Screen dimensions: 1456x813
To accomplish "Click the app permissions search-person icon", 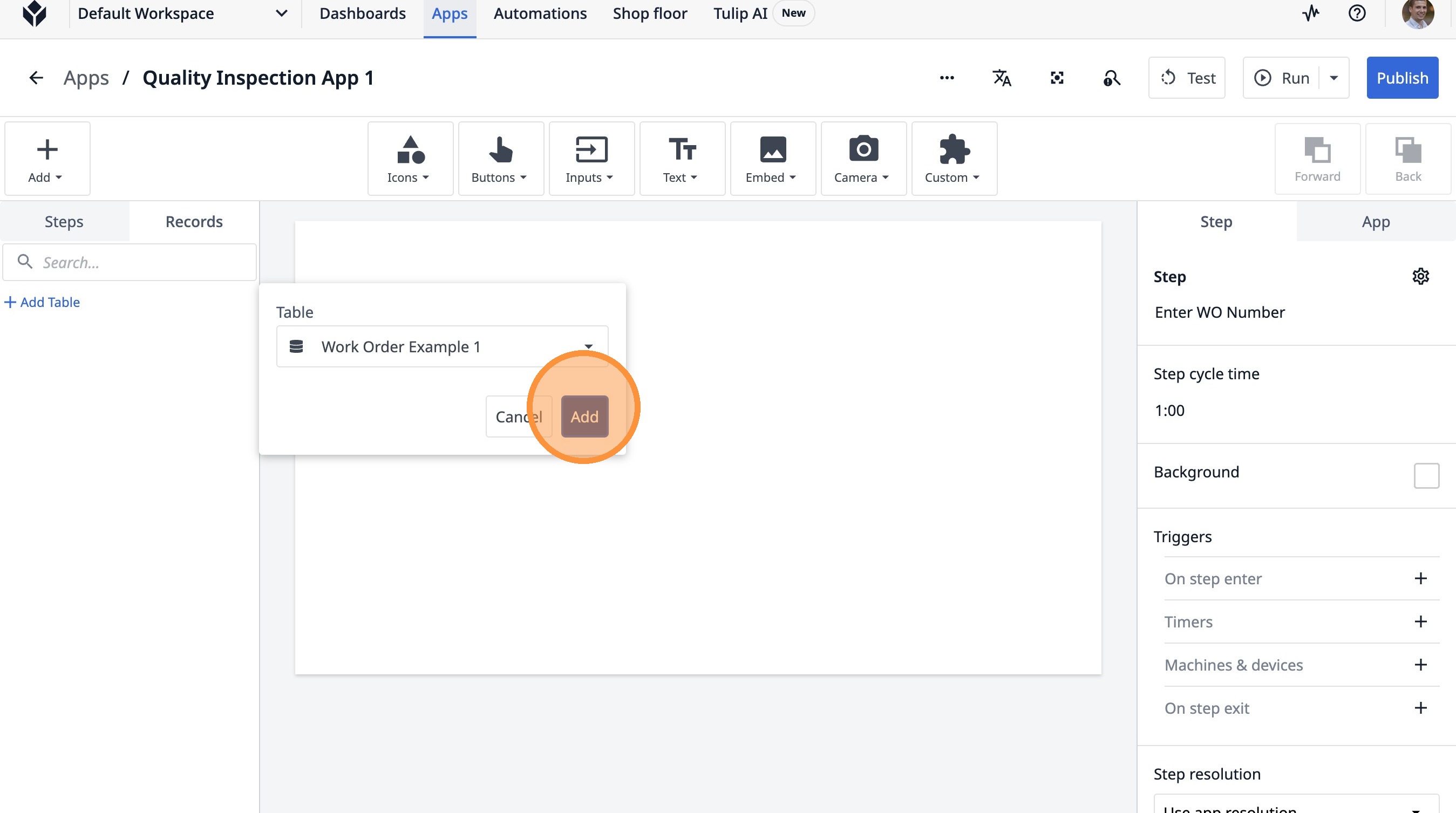I will point(1112,77).
